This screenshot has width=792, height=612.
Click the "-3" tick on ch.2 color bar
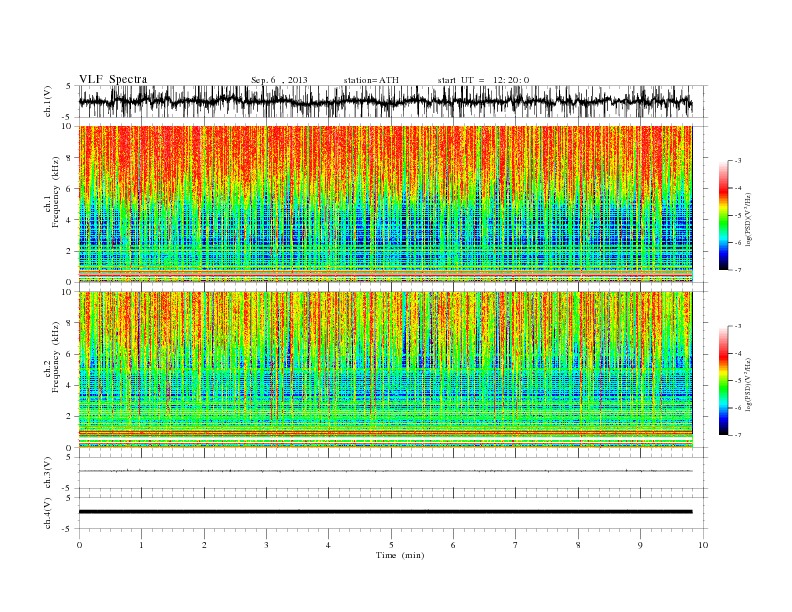click(x=737, y=326)
